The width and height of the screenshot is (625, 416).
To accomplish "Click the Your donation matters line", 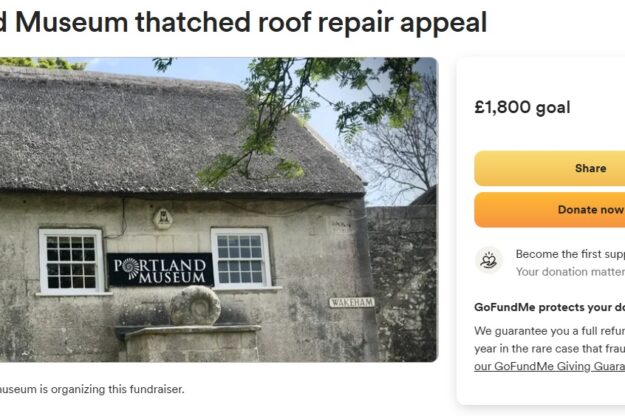I will [x=570, y=271].
